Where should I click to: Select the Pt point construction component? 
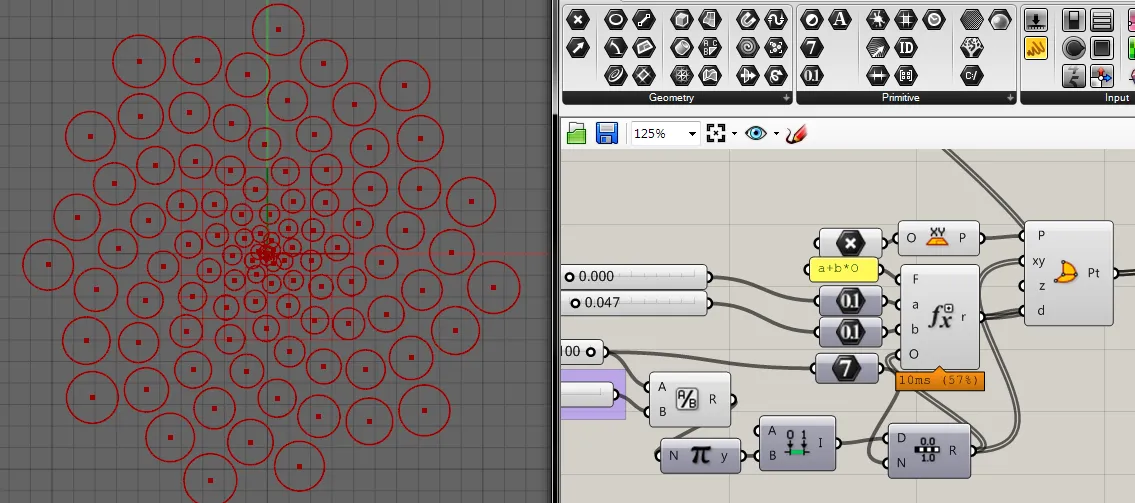[1068, 273]
